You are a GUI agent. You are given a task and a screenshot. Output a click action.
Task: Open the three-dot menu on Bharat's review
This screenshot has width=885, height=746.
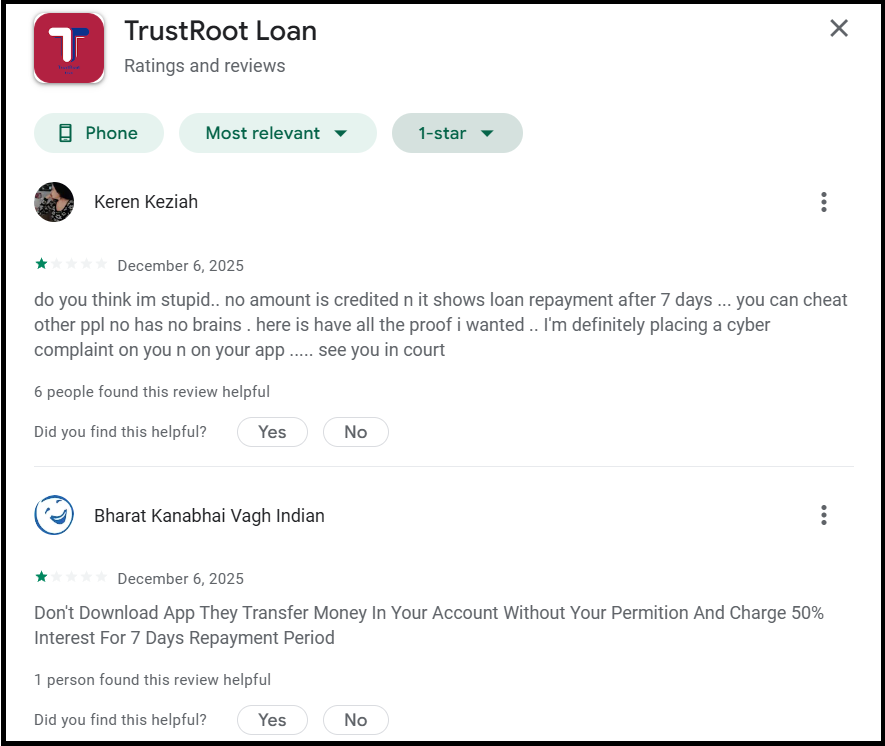[823, 515]
